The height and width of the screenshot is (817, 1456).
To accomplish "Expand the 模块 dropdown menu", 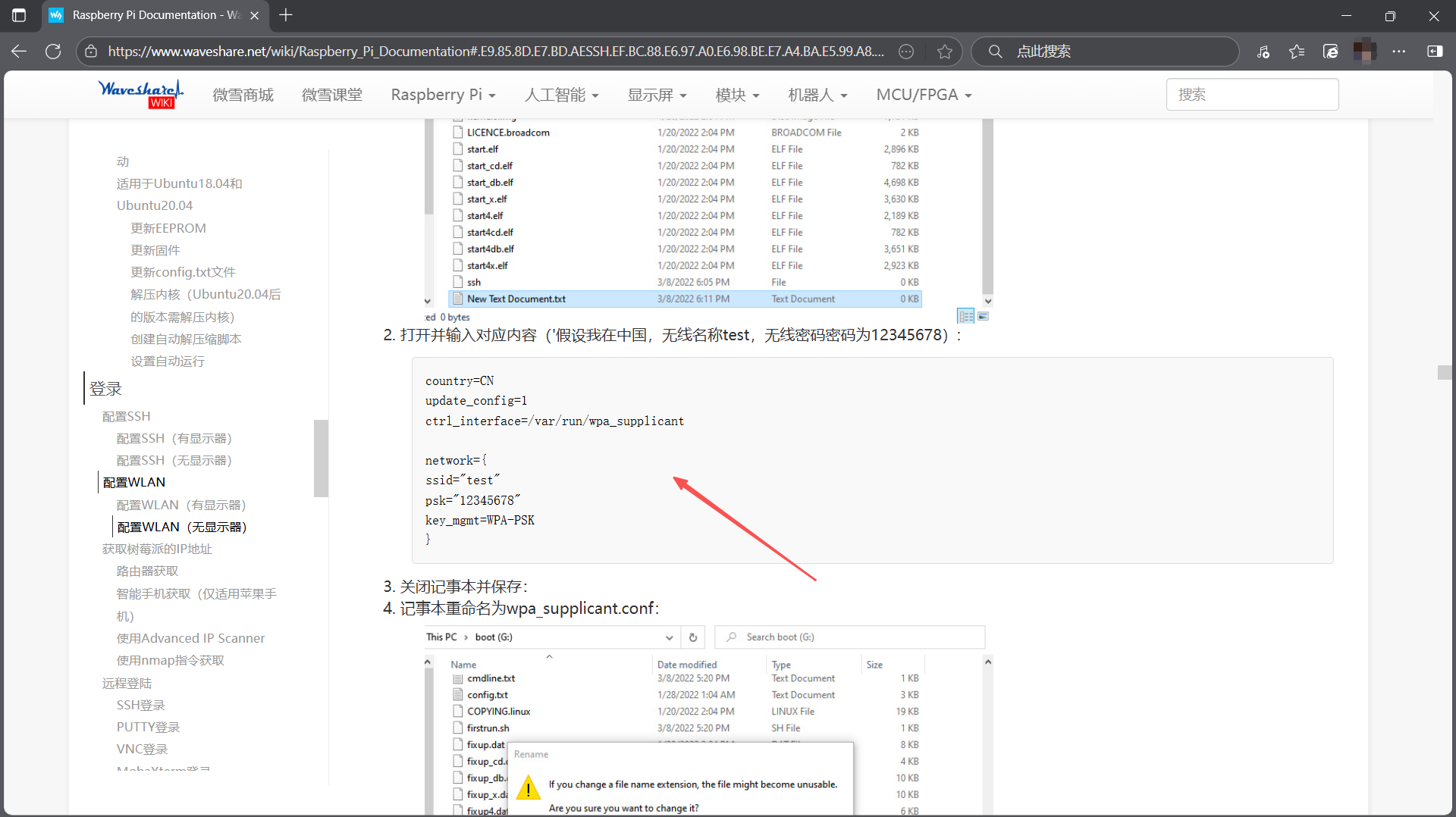I will pyautogui.click(x=737, y=95).
